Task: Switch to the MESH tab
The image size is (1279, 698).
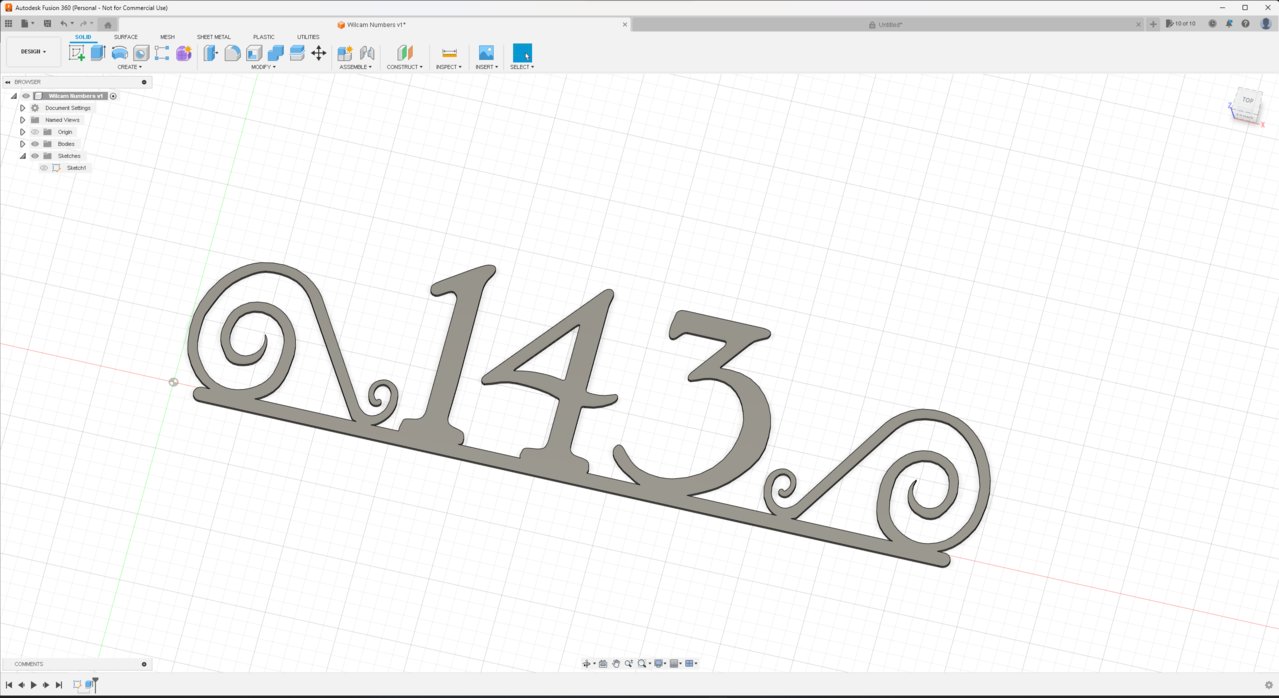Action: (167, 37)
